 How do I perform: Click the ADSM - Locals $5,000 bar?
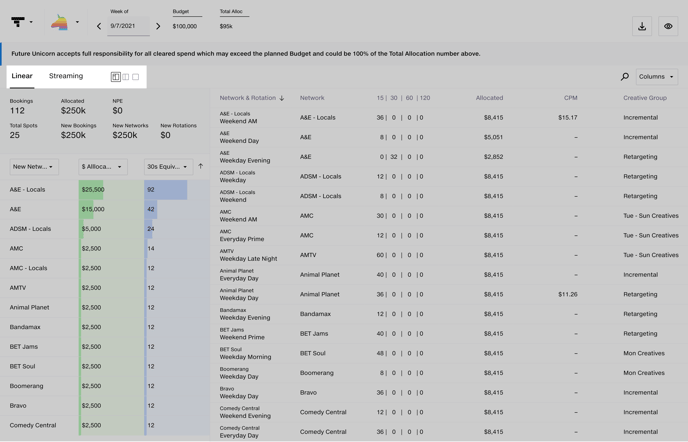click(x=81, y=229)
